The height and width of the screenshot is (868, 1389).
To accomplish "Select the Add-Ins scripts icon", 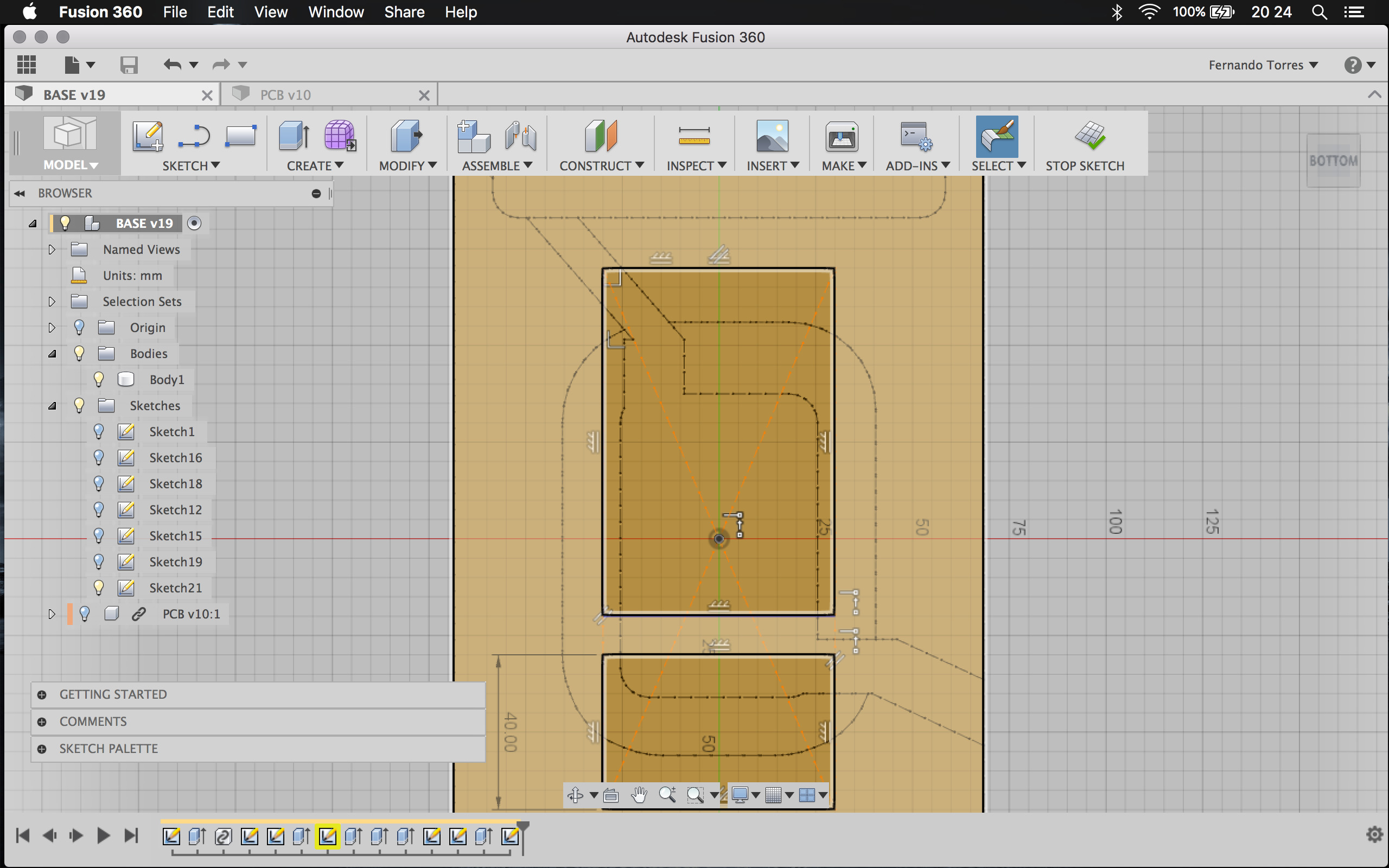I will point(916,137).
